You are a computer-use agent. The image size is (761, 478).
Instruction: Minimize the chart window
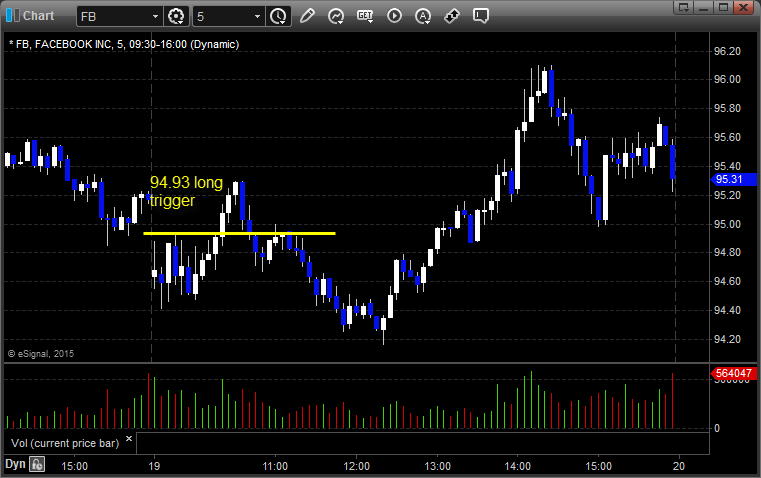point(704,8)
